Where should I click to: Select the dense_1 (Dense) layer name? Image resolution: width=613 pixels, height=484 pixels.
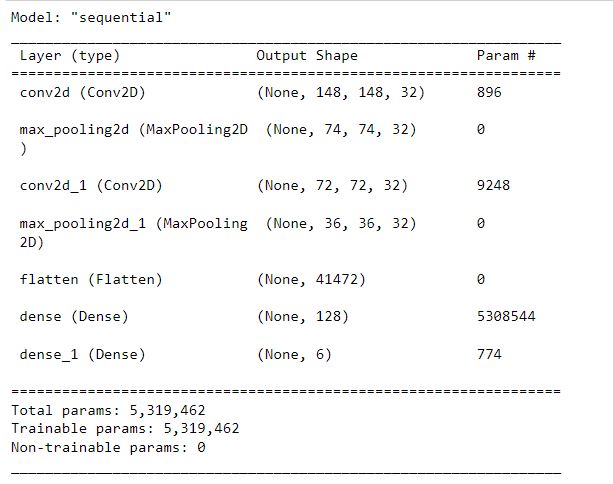[82, 354]
